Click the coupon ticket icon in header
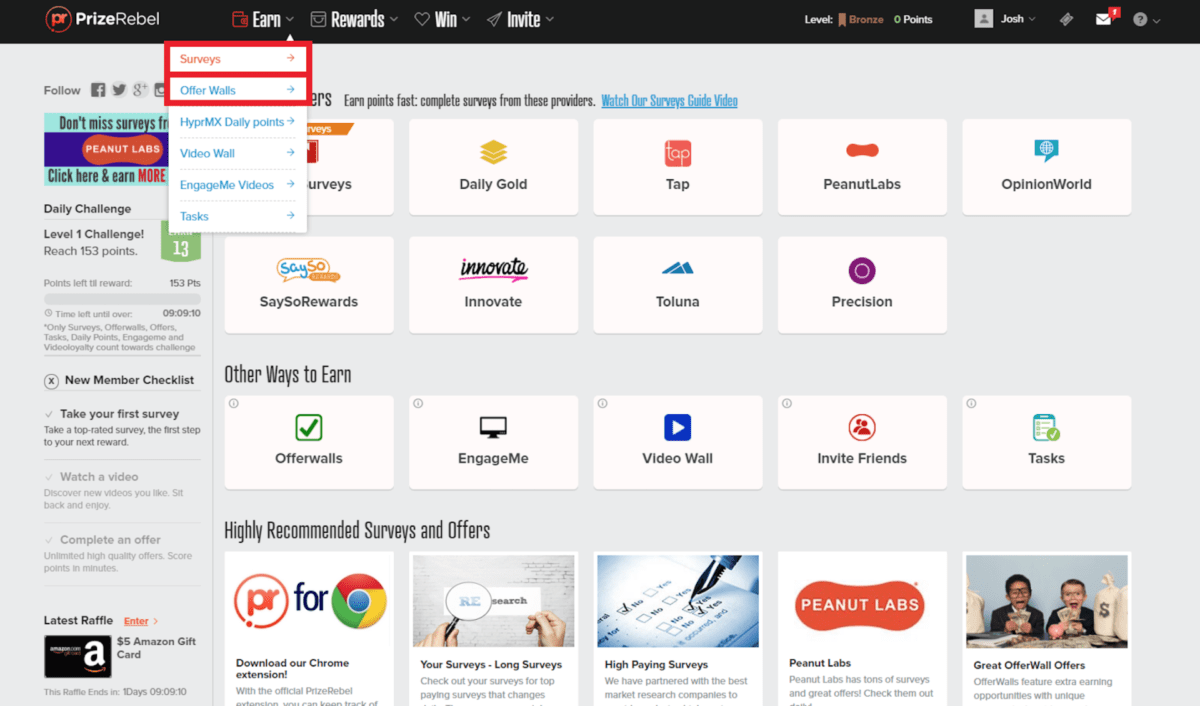1200x706 pixels. point(1067,19)
